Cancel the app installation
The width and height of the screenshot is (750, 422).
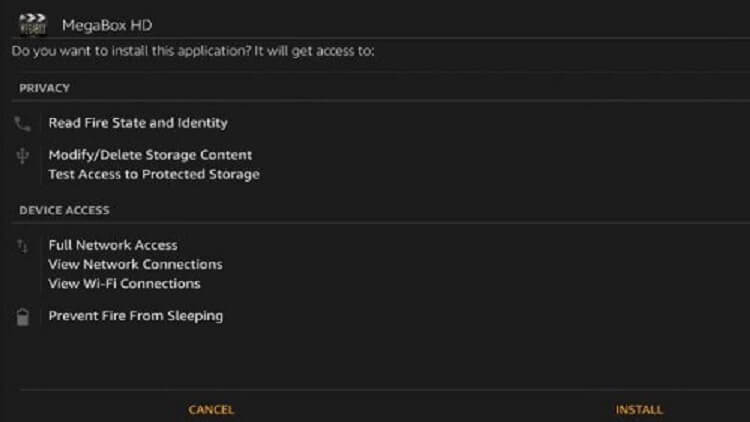tap(211, 410)
